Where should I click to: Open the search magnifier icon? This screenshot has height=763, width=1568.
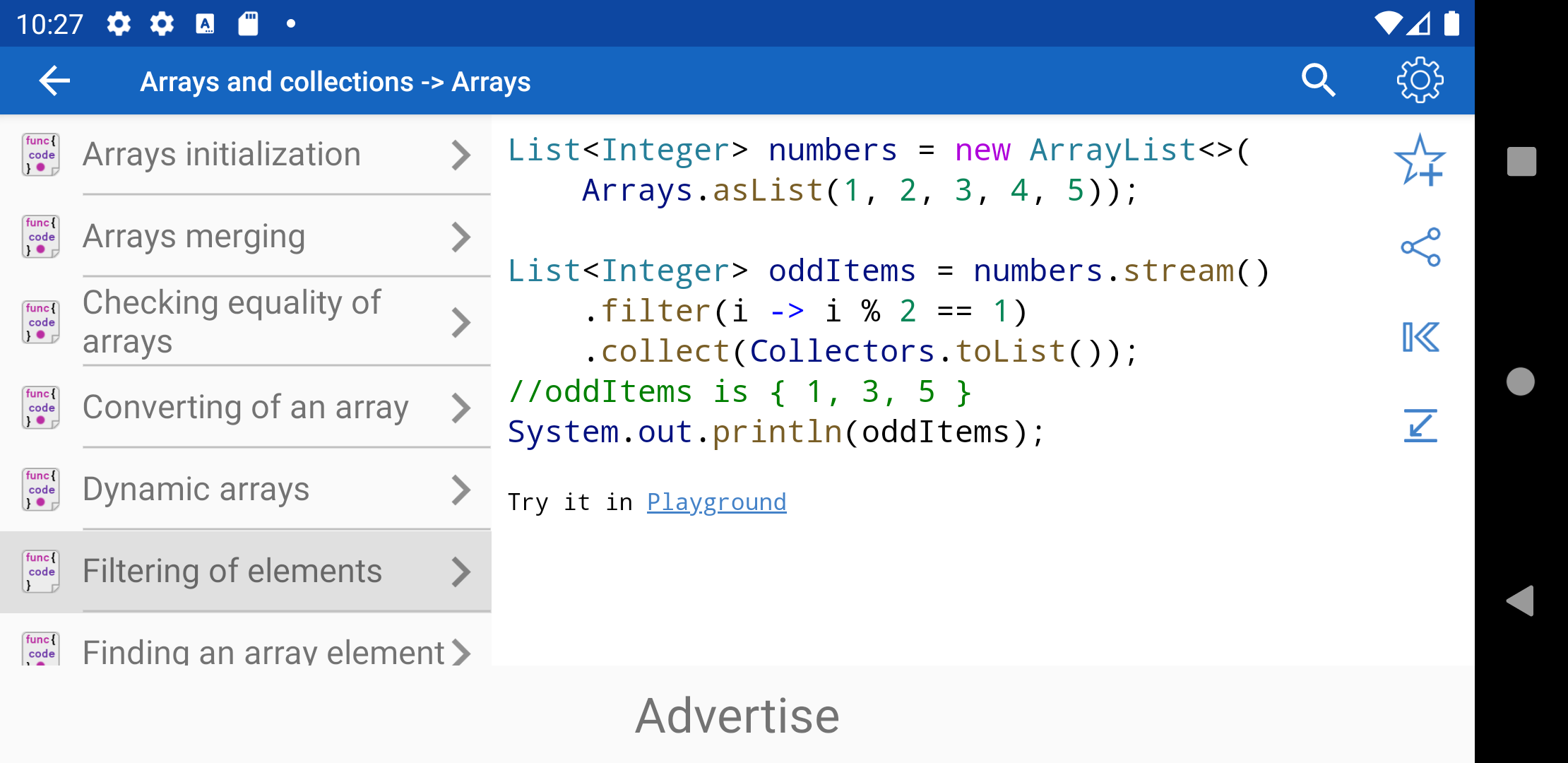[1318, 81]
